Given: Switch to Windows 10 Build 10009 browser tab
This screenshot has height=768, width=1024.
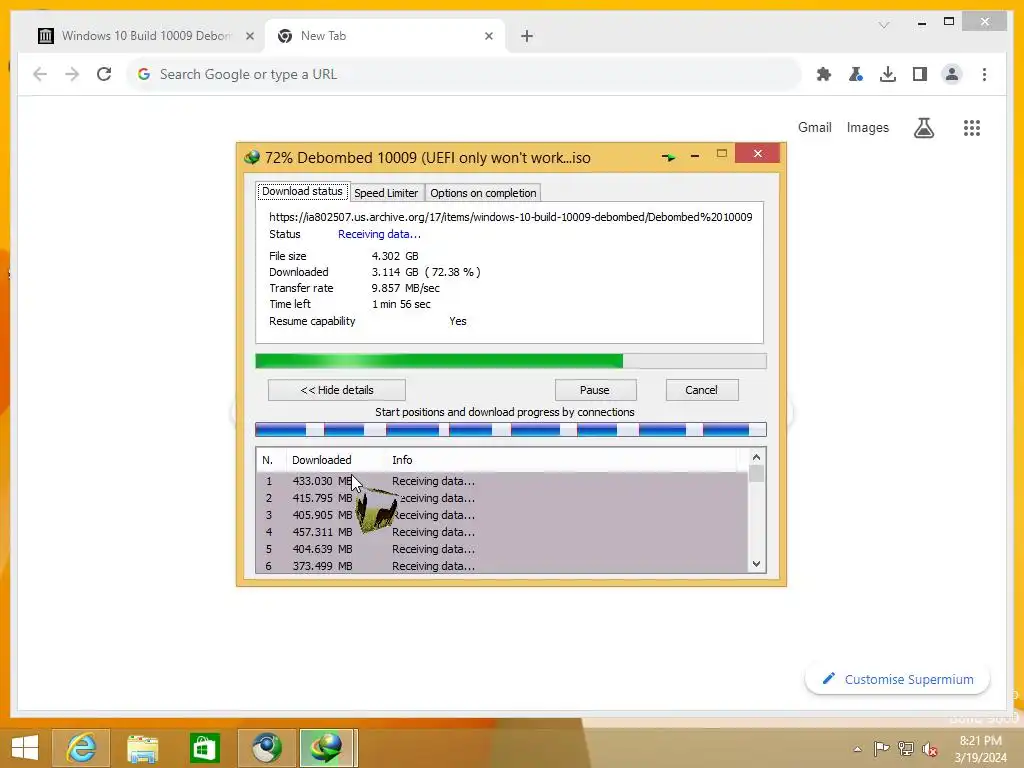Looking at the screenshot, I should point(146,36).
